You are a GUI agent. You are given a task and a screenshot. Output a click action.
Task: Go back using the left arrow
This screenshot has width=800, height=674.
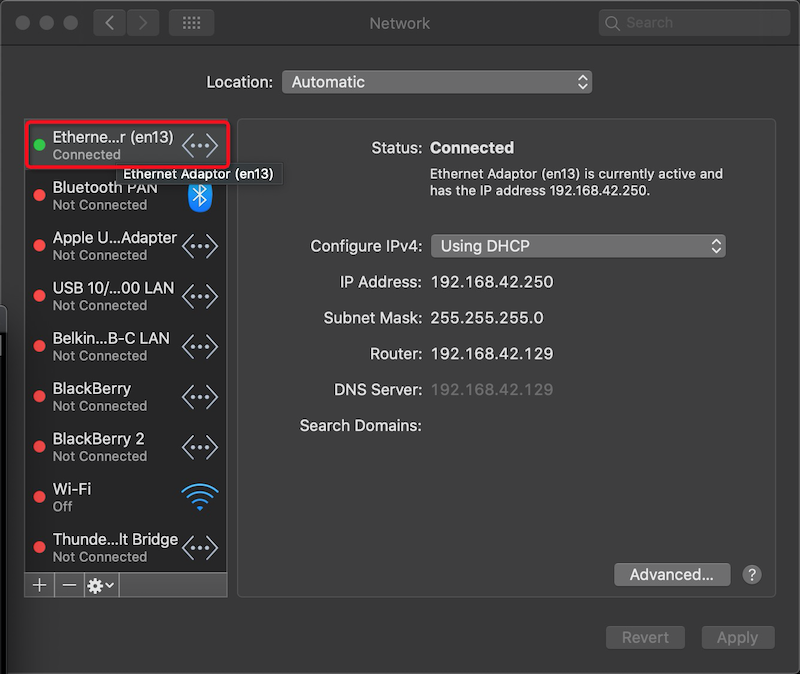[110, 23]
